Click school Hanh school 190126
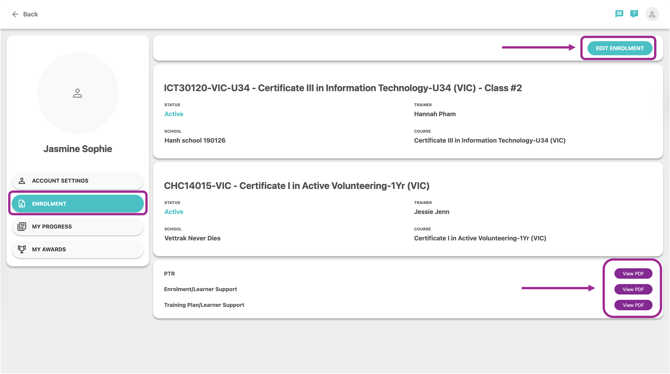The height and width of the screenshot is (374, 670). coord(195,141)
